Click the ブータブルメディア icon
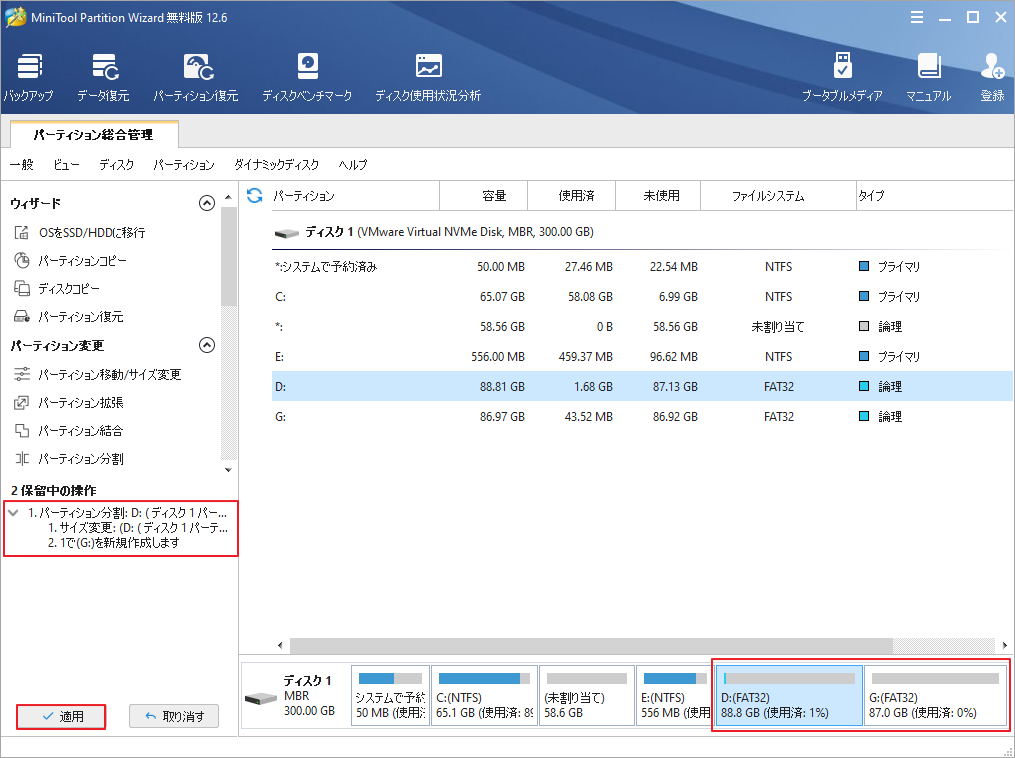This screenshot has height=758, width=1015. 843,75
